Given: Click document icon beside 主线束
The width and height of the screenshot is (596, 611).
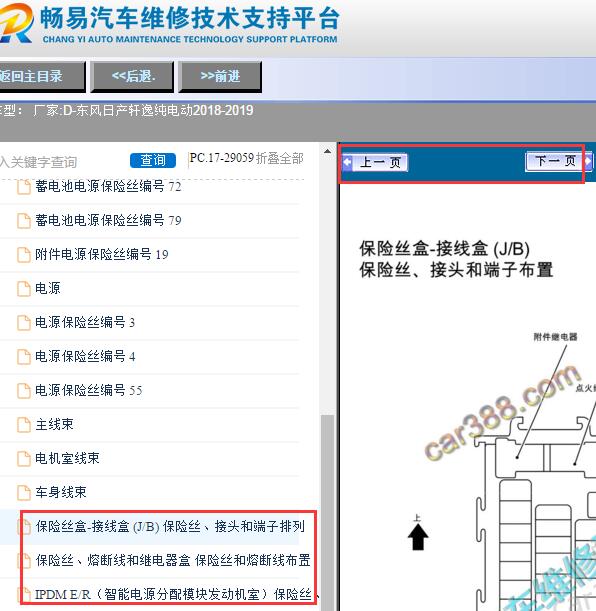Looking at the screenshot, I should click(24, 425).
